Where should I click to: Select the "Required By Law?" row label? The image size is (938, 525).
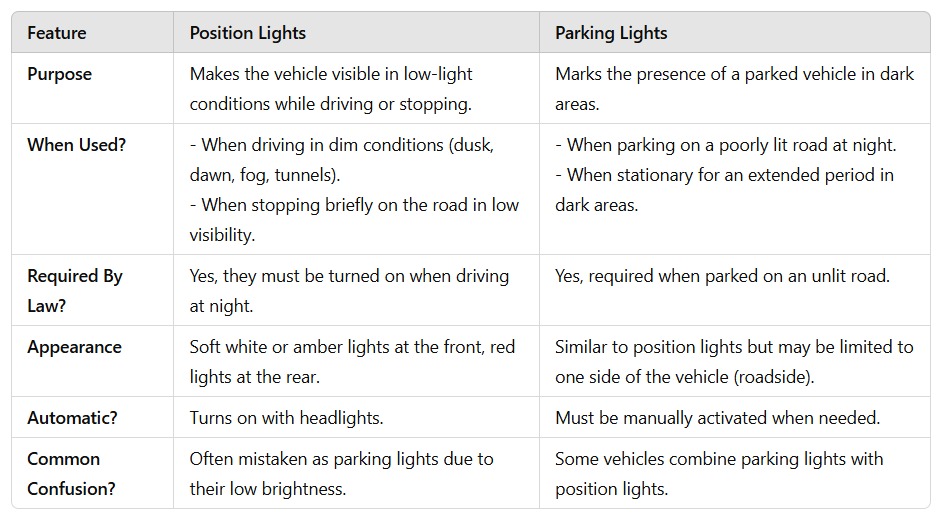click(74, 290)
